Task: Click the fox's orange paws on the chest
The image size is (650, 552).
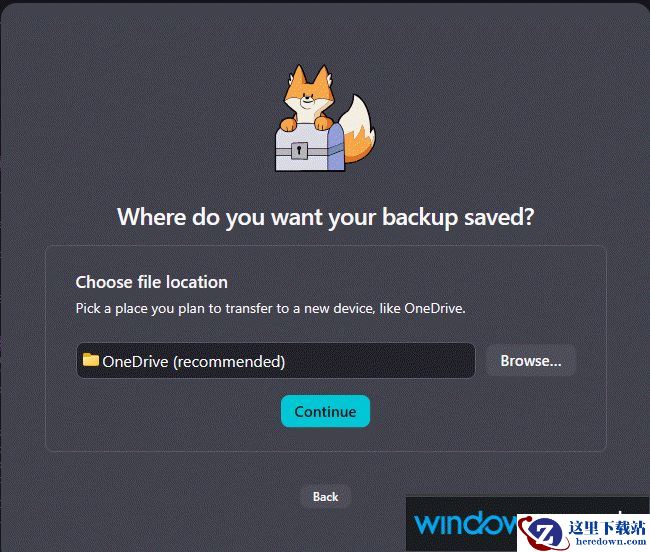Action: tap(306, 123)
